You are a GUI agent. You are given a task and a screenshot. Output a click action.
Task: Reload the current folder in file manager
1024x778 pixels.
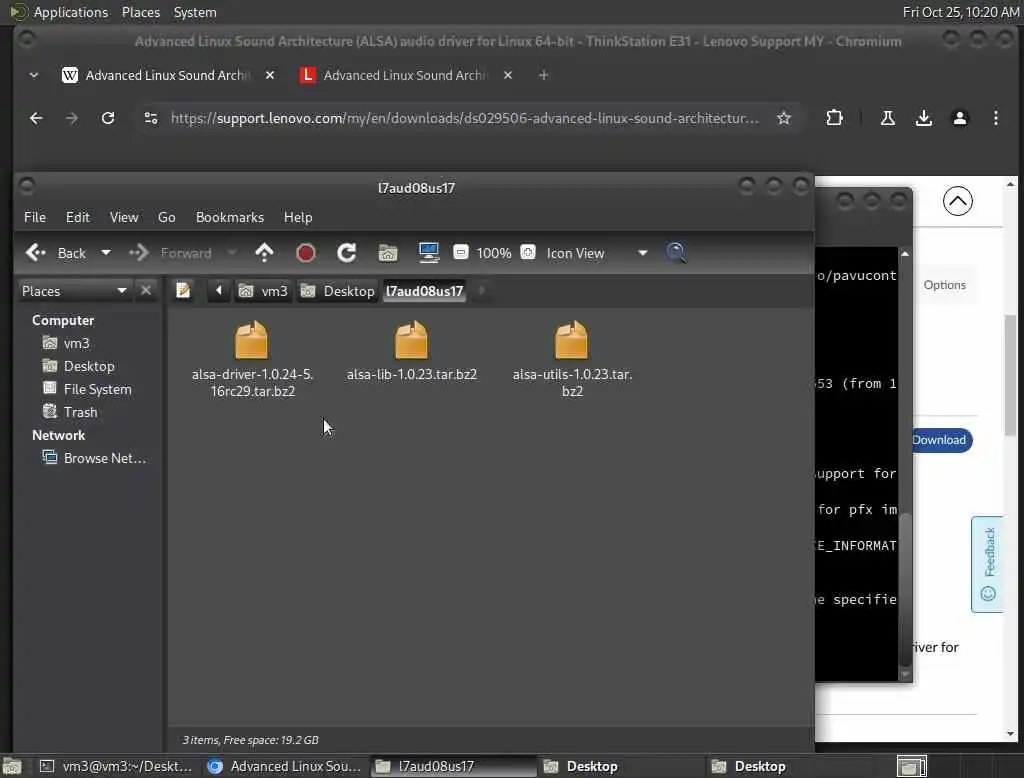point(347,253)
